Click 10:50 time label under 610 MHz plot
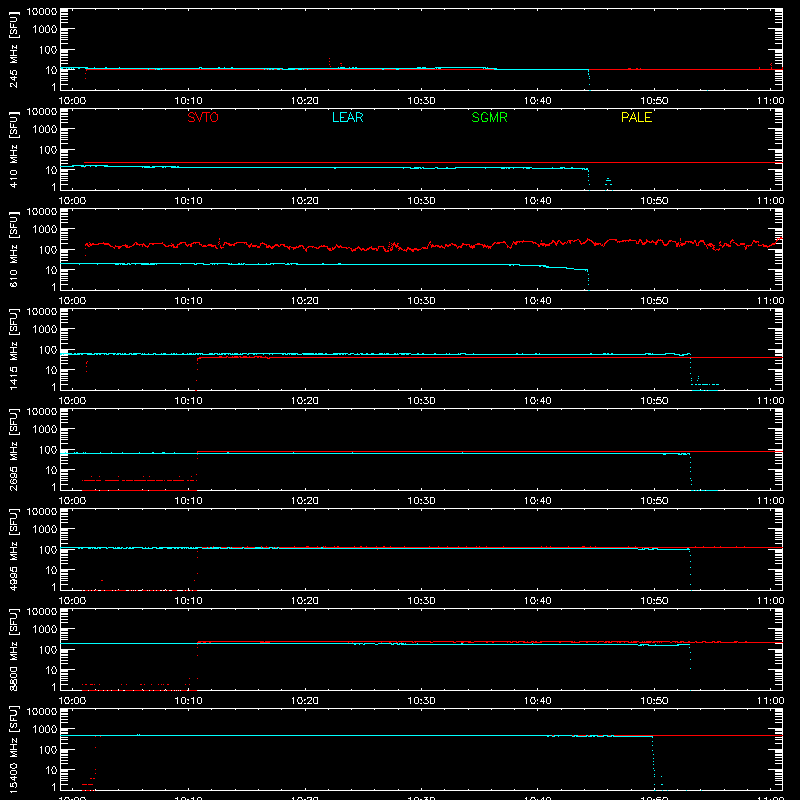 (654, 301)
